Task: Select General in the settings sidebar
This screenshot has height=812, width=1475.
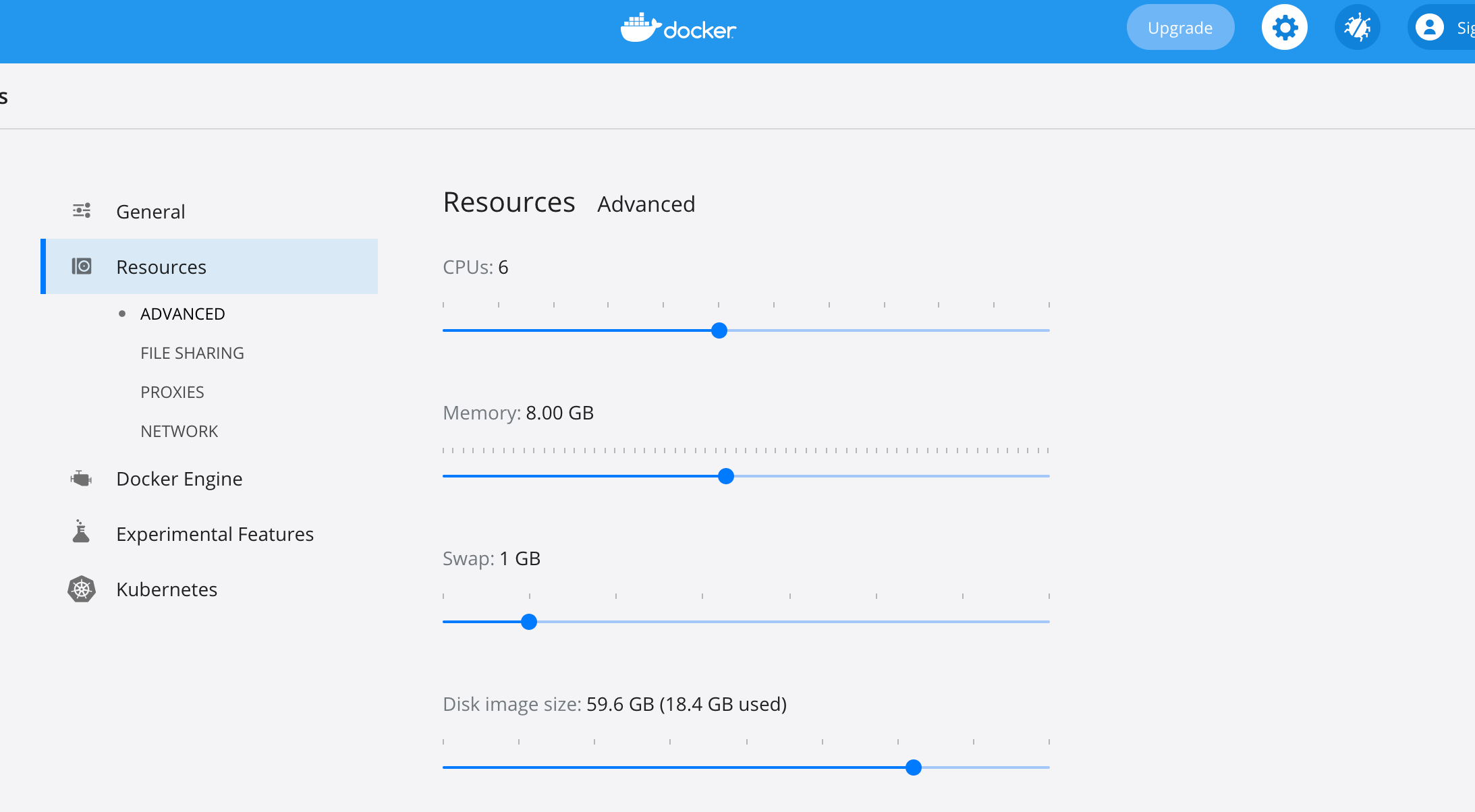Action: point(150,210)
